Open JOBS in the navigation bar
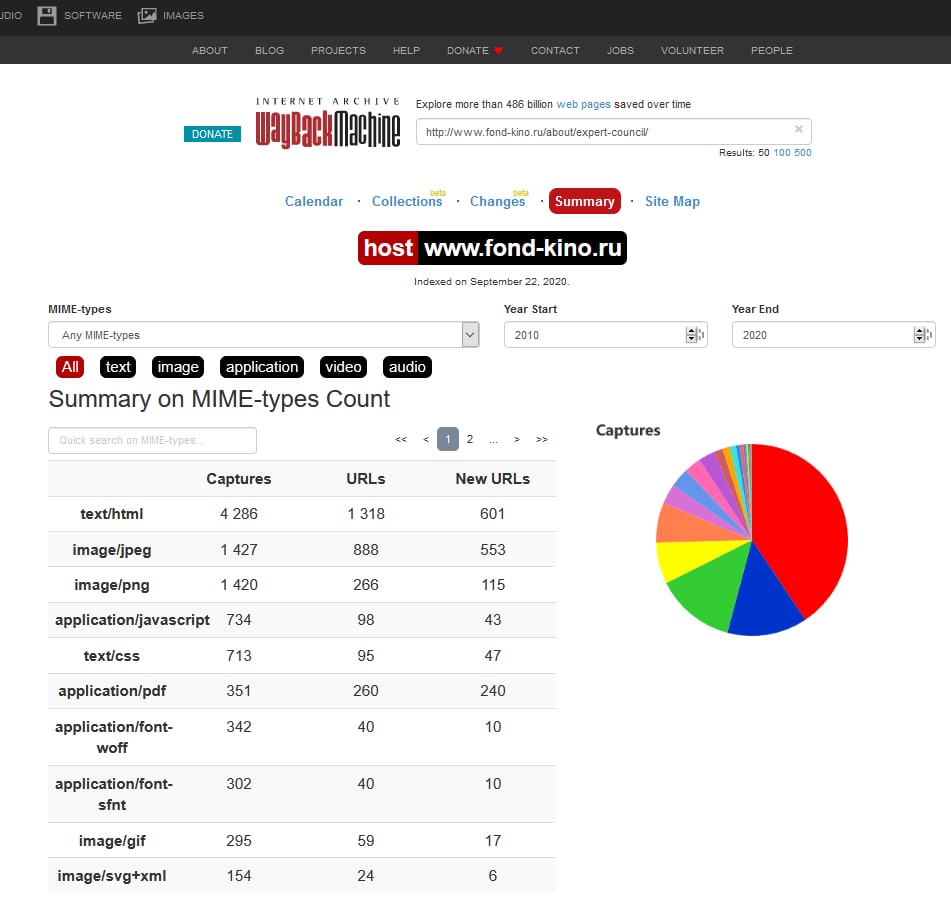 [620, 50]
